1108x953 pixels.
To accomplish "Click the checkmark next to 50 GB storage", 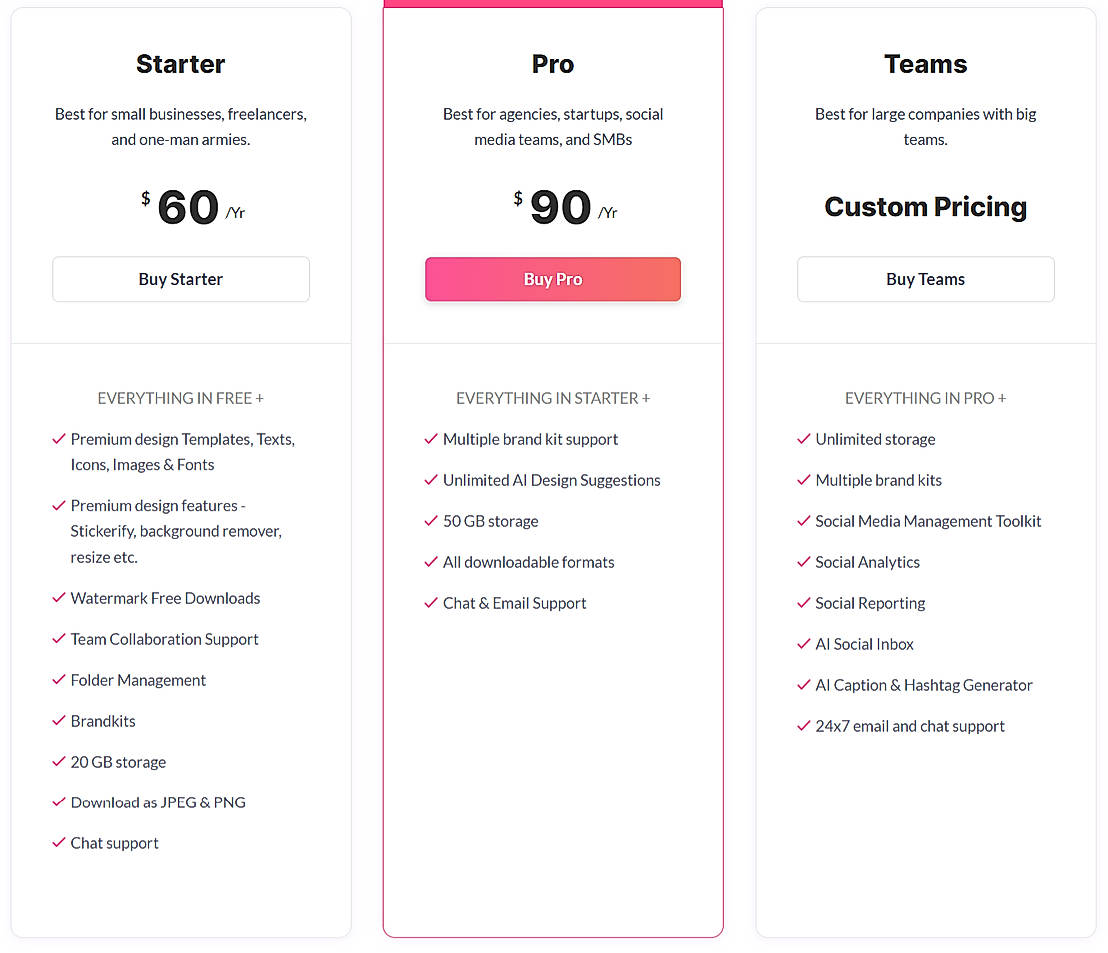I will click(x=431, y=521).
